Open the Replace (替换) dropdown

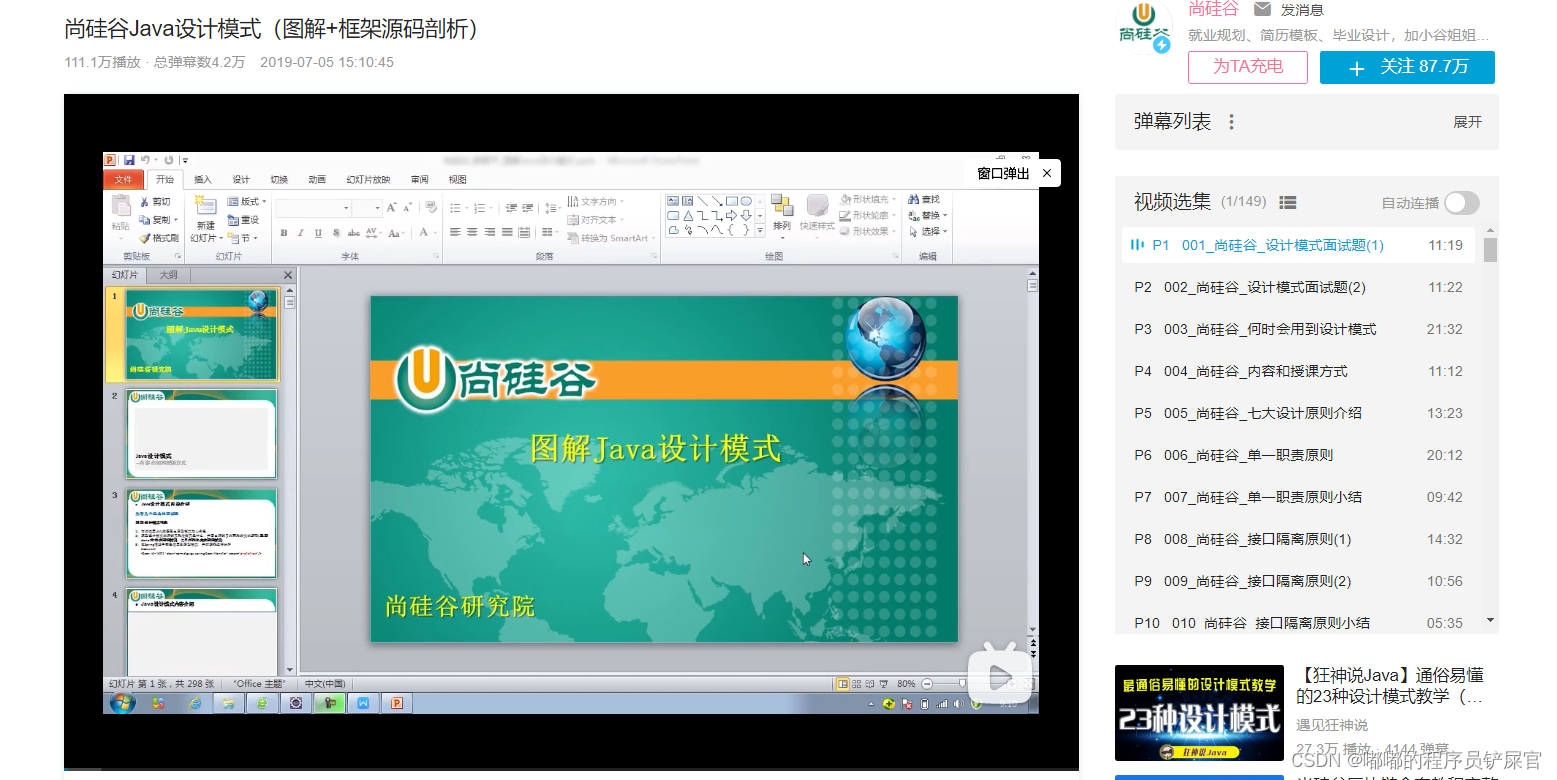click(927, 215)
